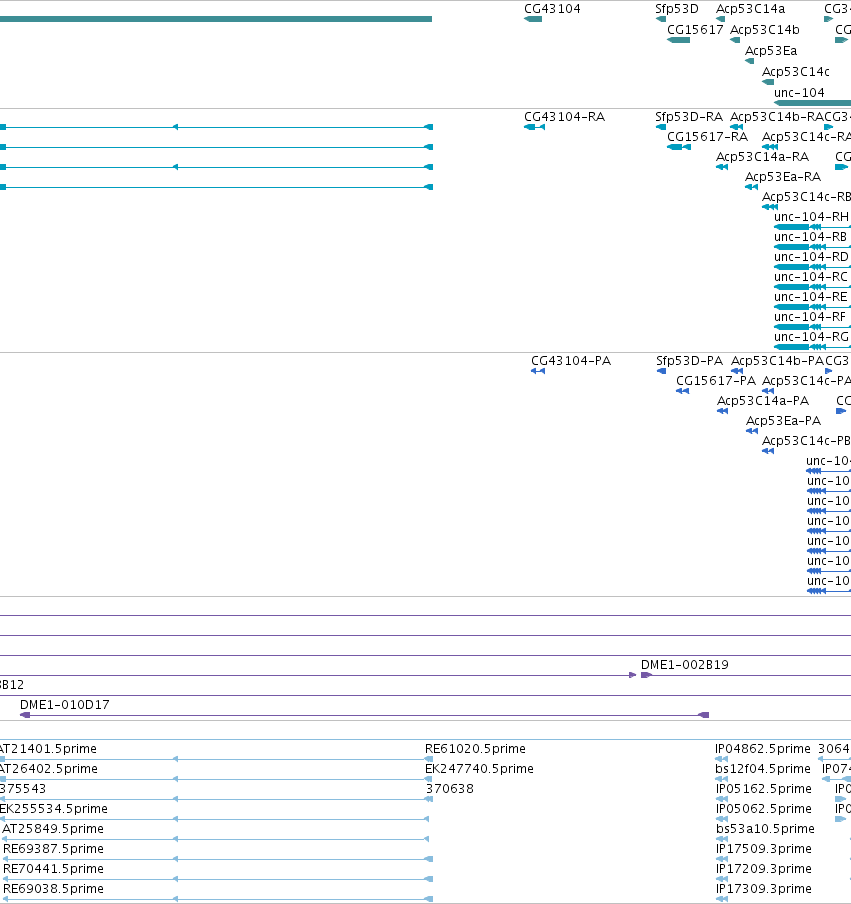Viewport: 851px width, 904px height.
Task: Click the IP05062.5prime EST label
Action: point(763,808)
